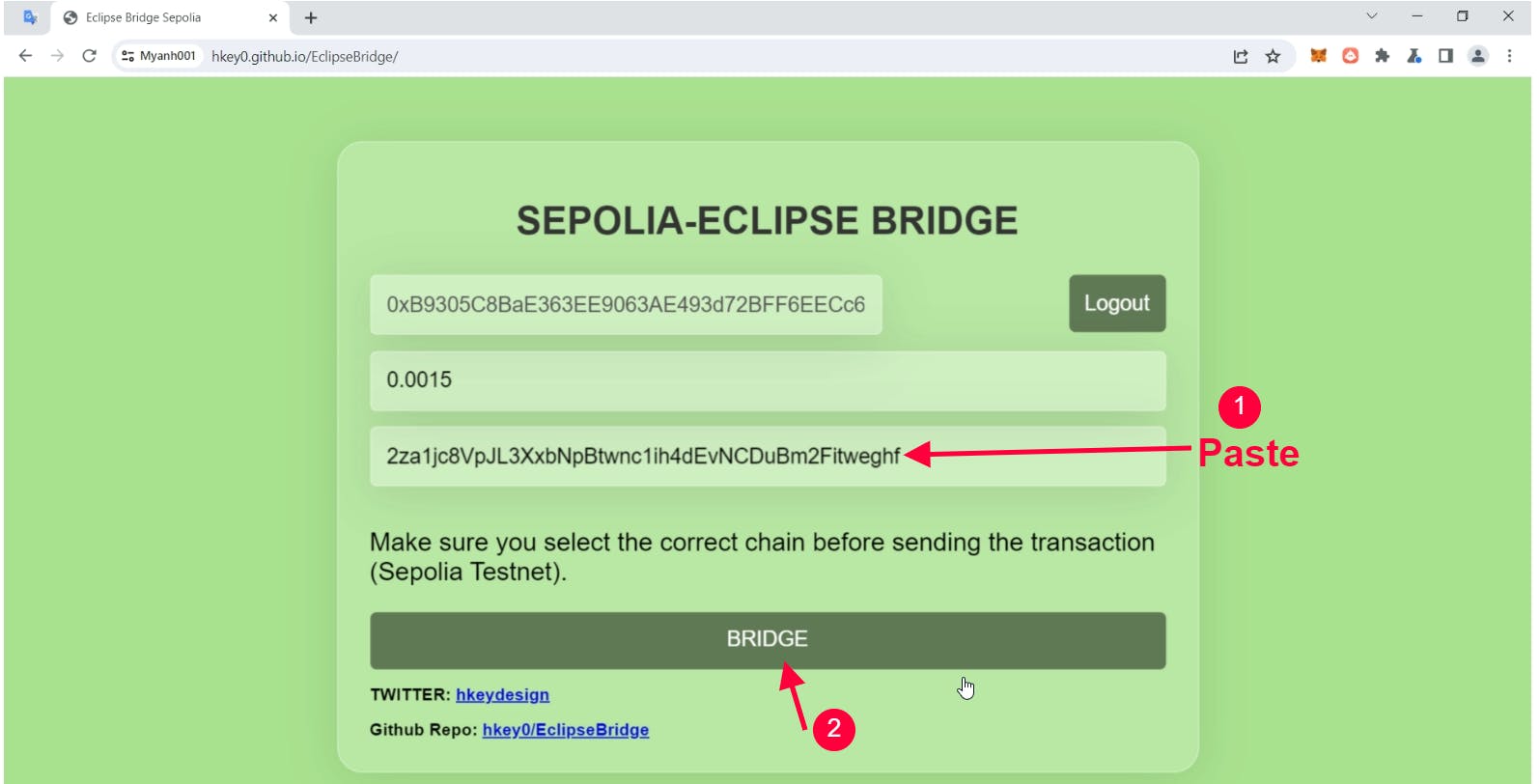Click the share page icon in address bar
The height and width of the screenshot is (784, 1540).
(1241, 56)
